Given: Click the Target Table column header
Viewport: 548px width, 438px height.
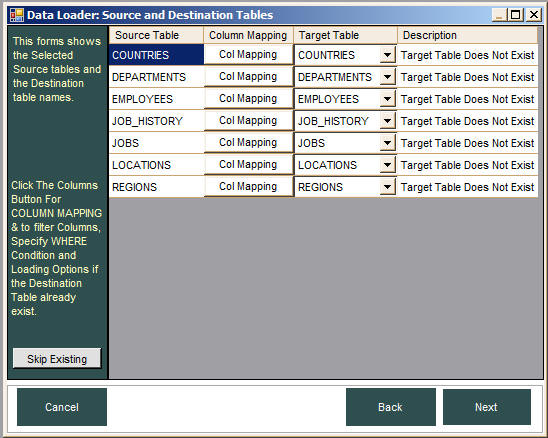Looking at the screenshot, I should (x=345, y=35).
